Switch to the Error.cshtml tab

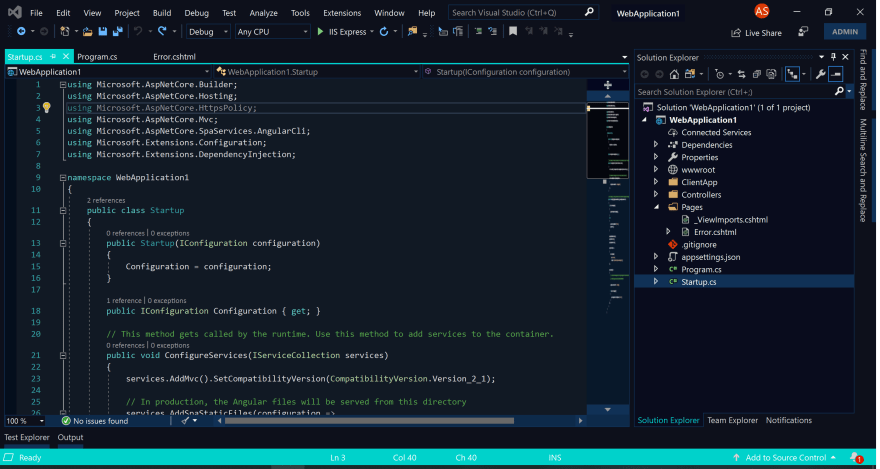(174, 57)
